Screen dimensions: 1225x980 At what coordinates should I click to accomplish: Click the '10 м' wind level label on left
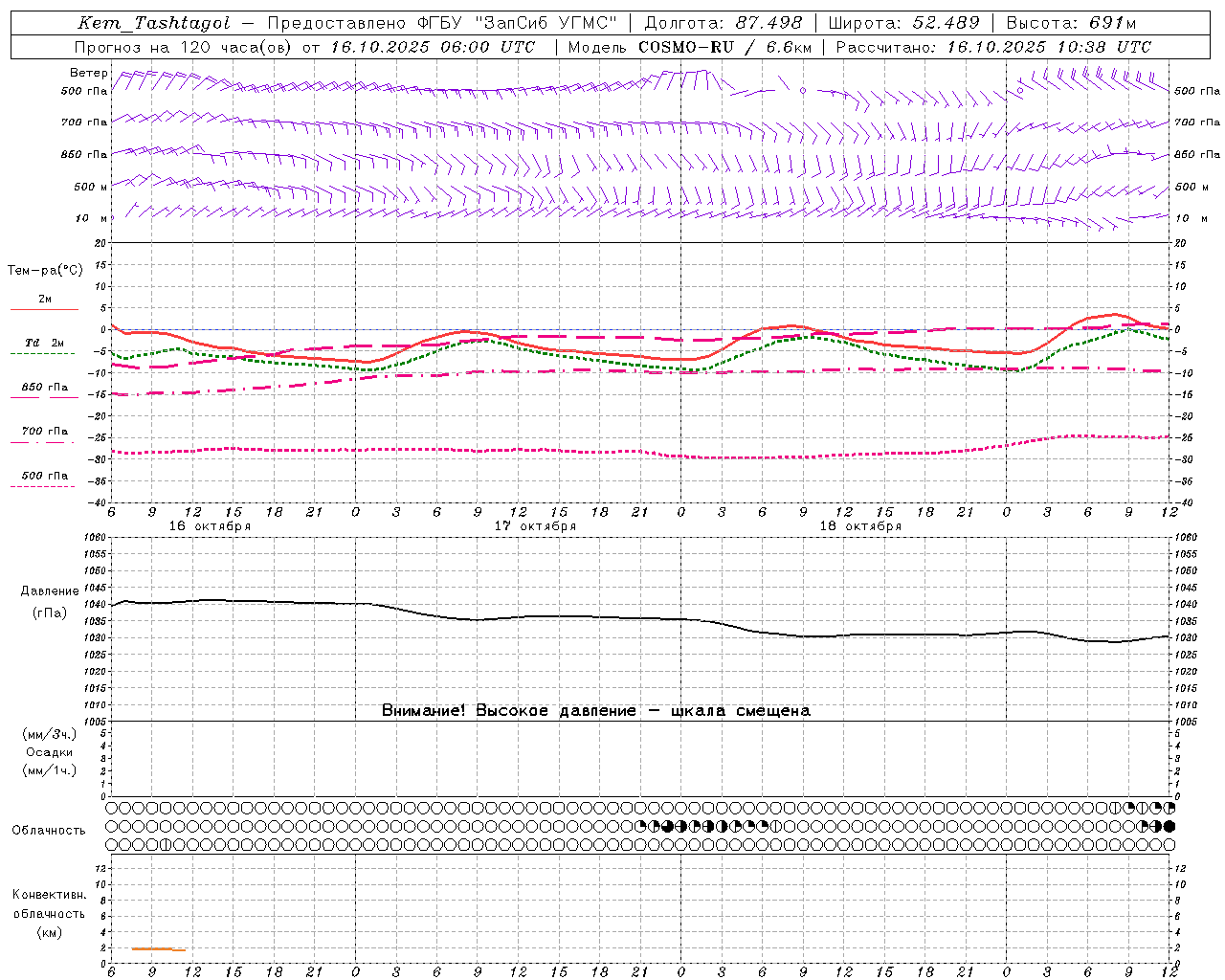[x=92, y=219]
